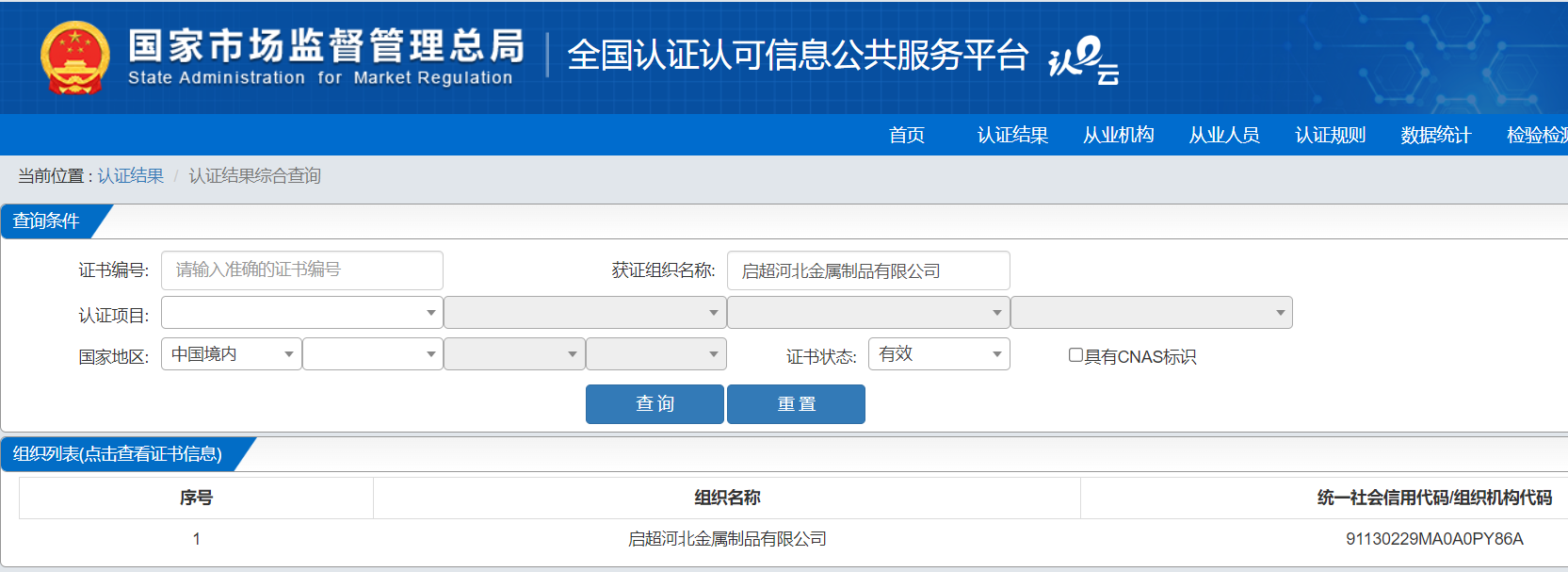Click row number 1 in results
The image size is (1568, 572).
click(x=196, y=539)
